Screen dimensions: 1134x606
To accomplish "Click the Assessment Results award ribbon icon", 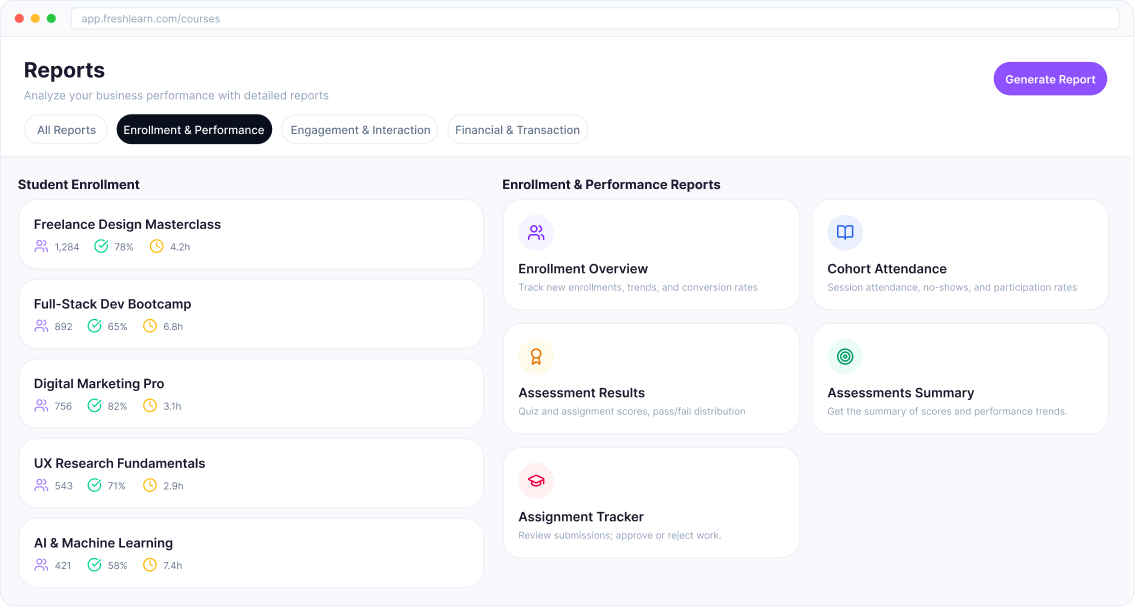I will 536,357.
